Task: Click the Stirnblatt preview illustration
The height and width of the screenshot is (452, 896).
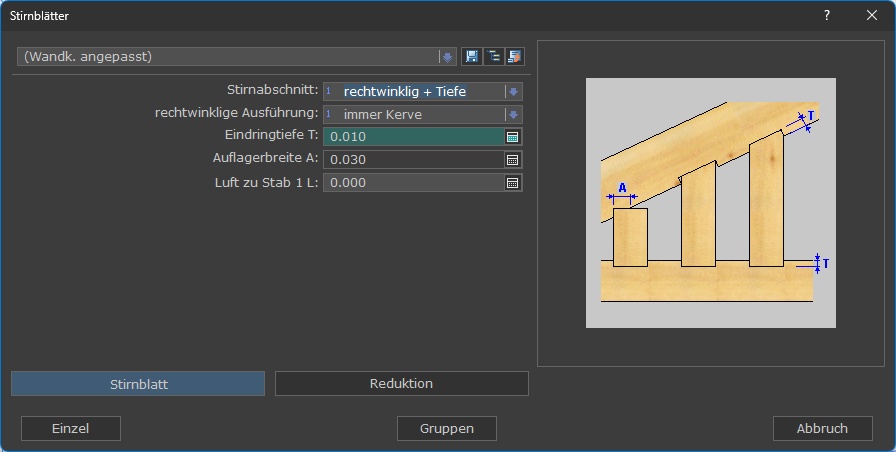Action: pos(710,203)
